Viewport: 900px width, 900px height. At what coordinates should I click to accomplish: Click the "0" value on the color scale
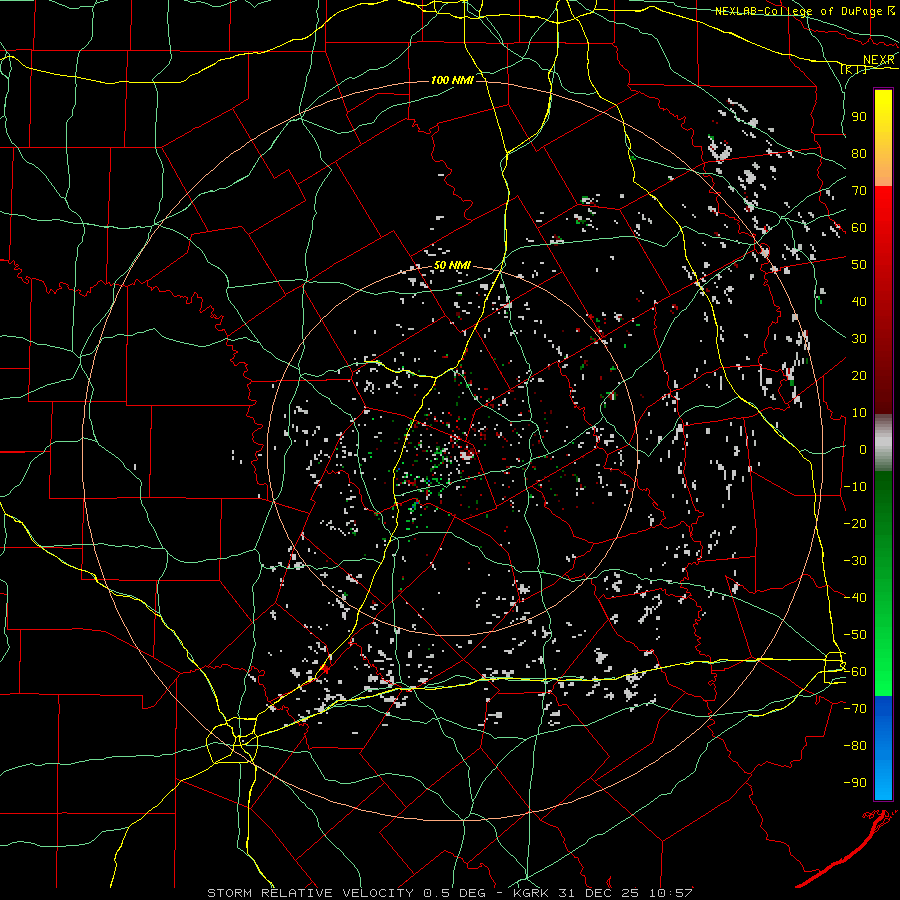pos(863,449)
